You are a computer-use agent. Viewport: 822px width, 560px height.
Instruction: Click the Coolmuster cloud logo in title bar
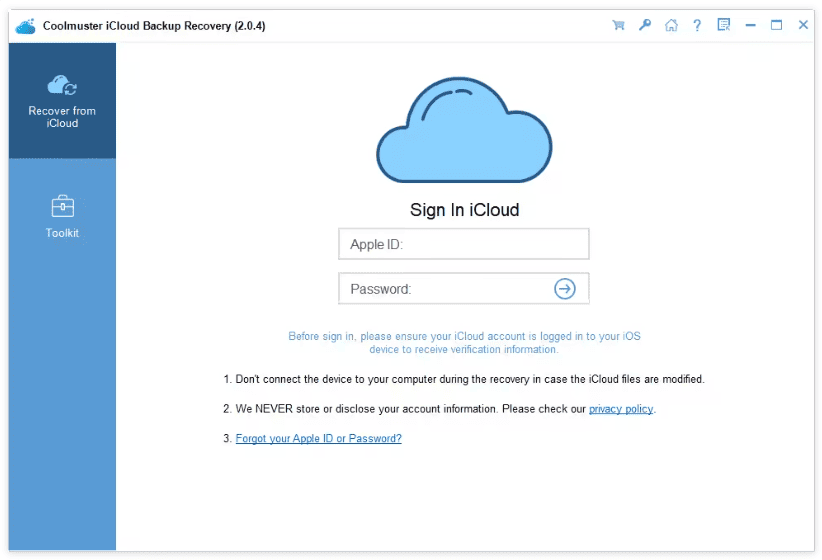click(x=25, y=26)
